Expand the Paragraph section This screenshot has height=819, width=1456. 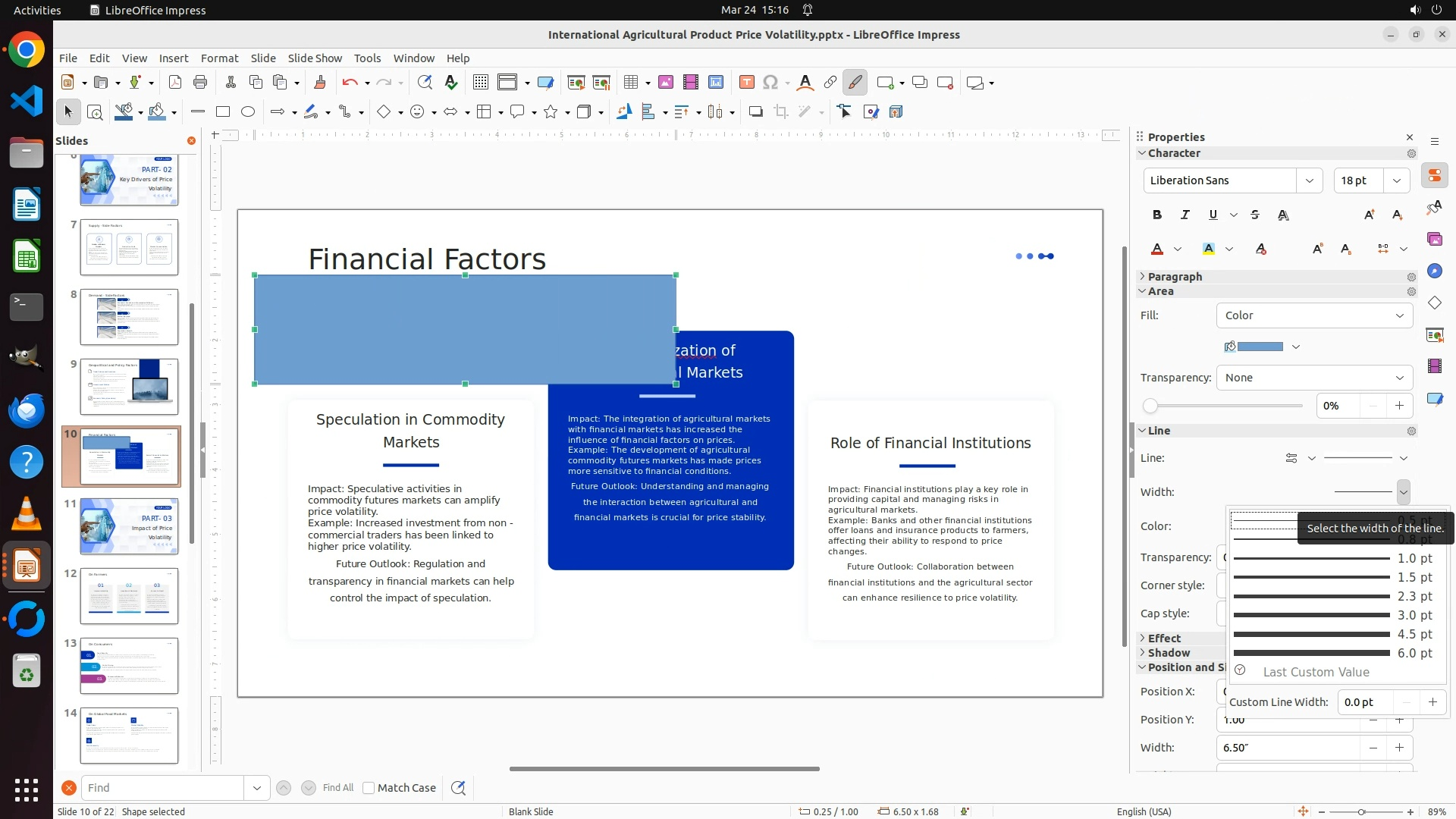click(1174, 277)
